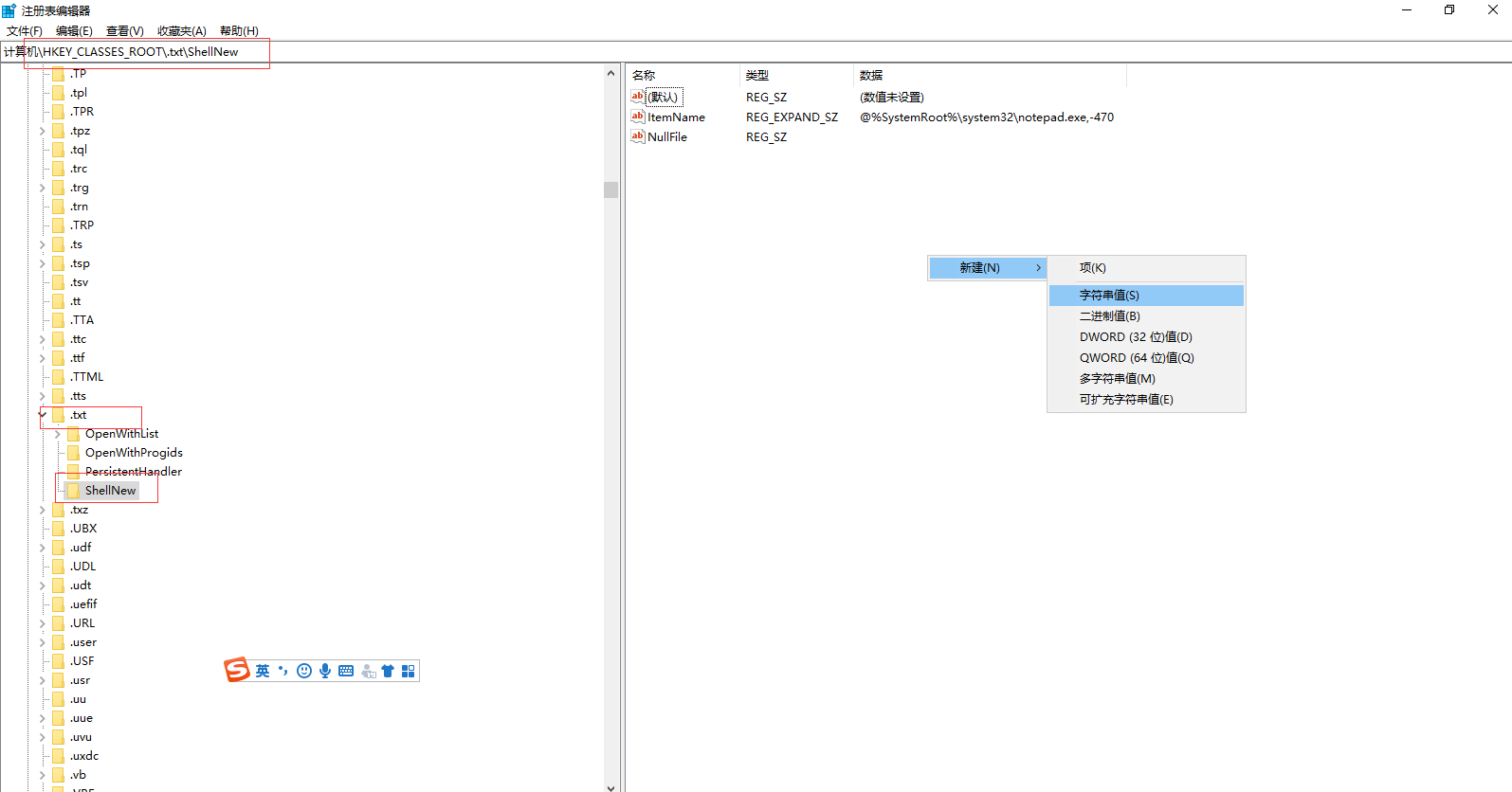Click the OpenWithProgids folder icon
This screenshot has width=1512, height=792.
[73, 452]
